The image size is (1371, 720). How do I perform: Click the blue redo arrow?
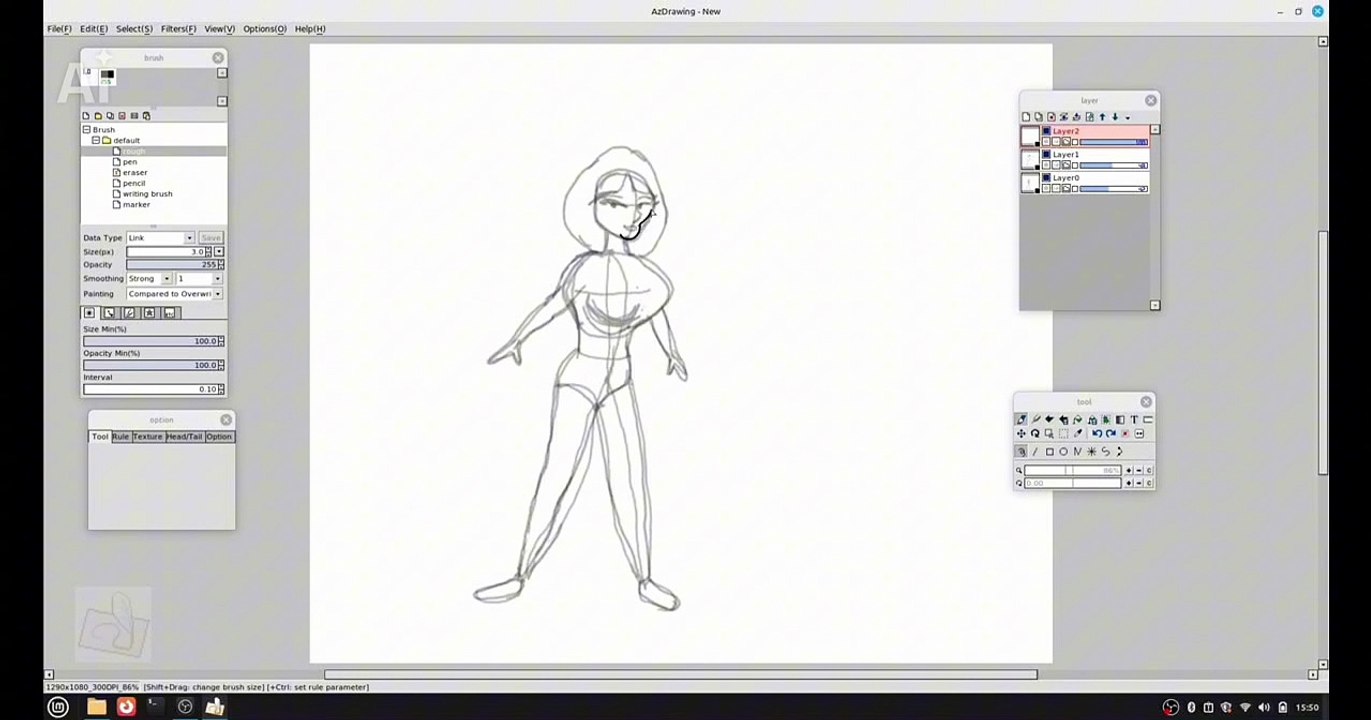coord(1111,434)
